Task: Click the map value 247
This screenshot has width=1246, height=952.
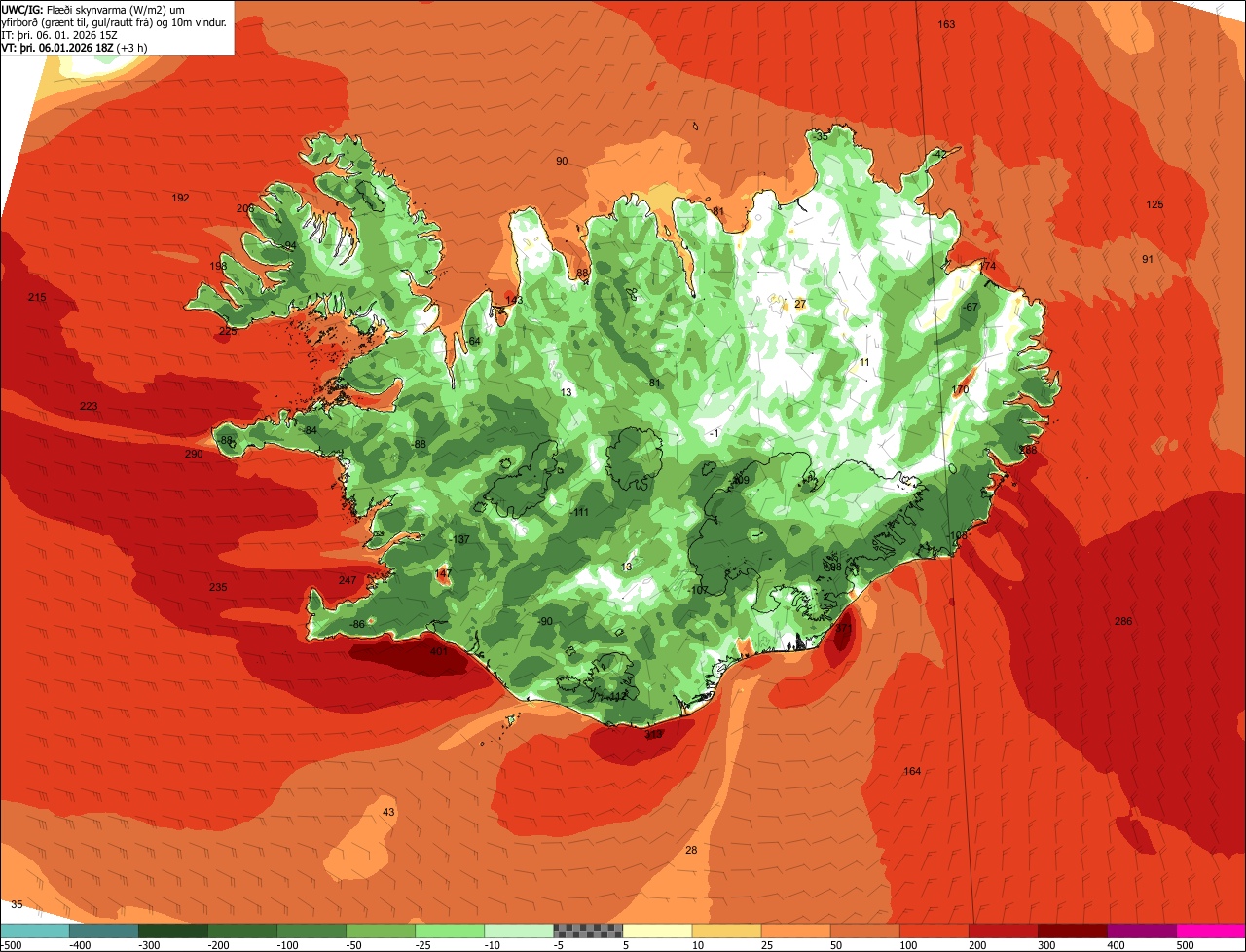Action: pyautogui.click(x=348, y=580)
